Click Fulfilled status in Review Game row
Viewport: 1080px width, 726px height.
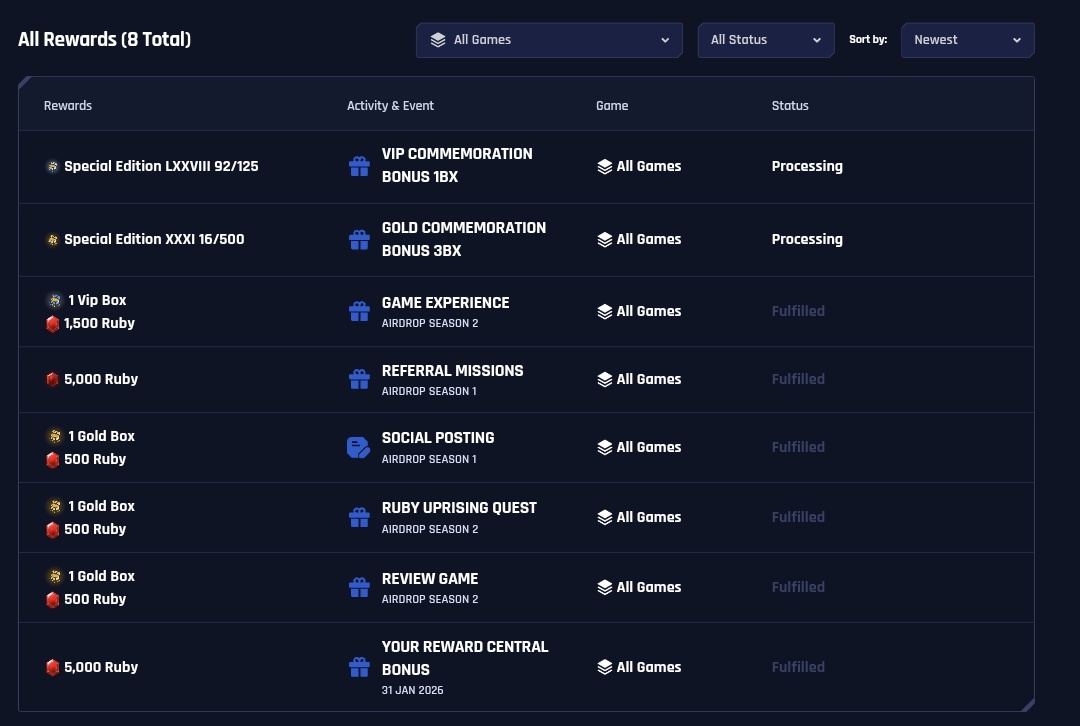(x=798, y=588)
